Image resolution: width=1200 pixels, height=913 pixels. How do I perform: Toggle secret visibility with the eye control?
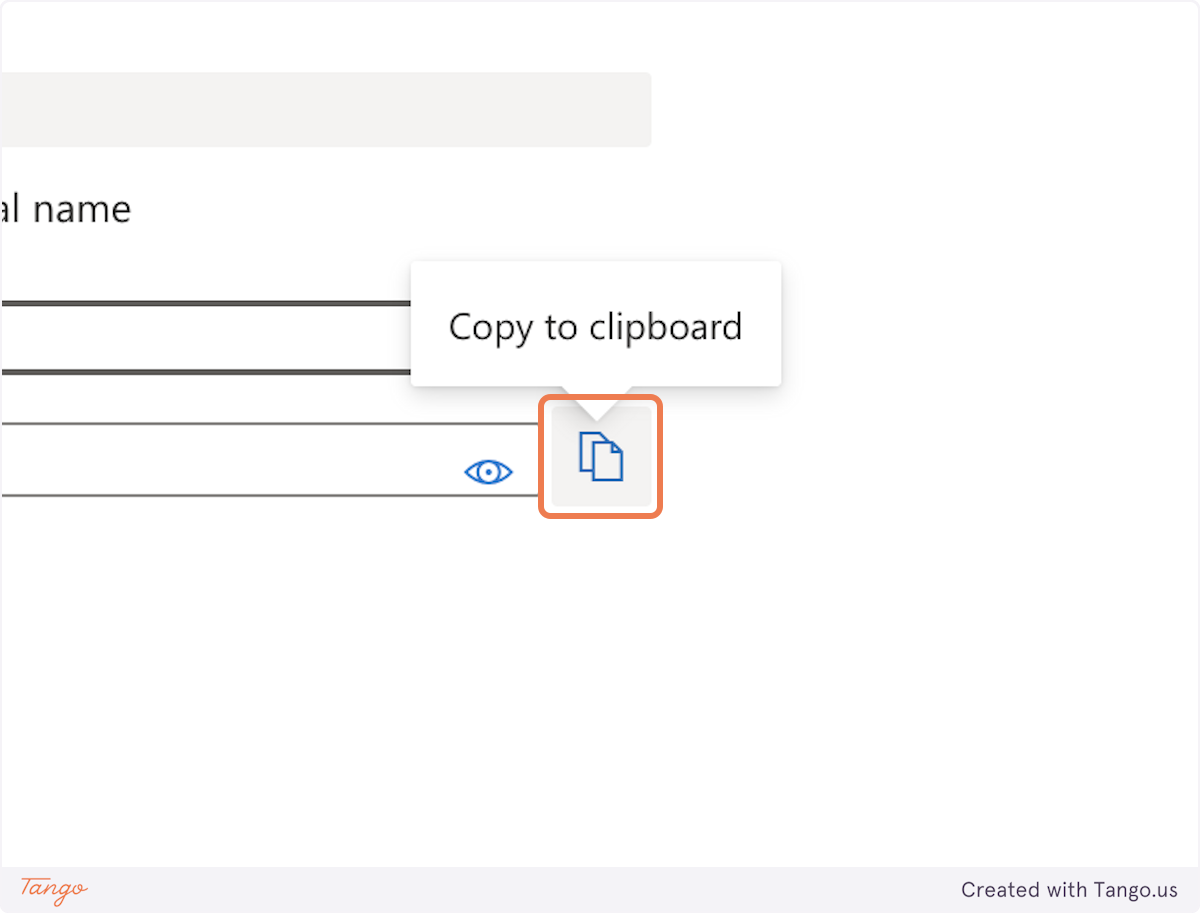click(488, 470)
